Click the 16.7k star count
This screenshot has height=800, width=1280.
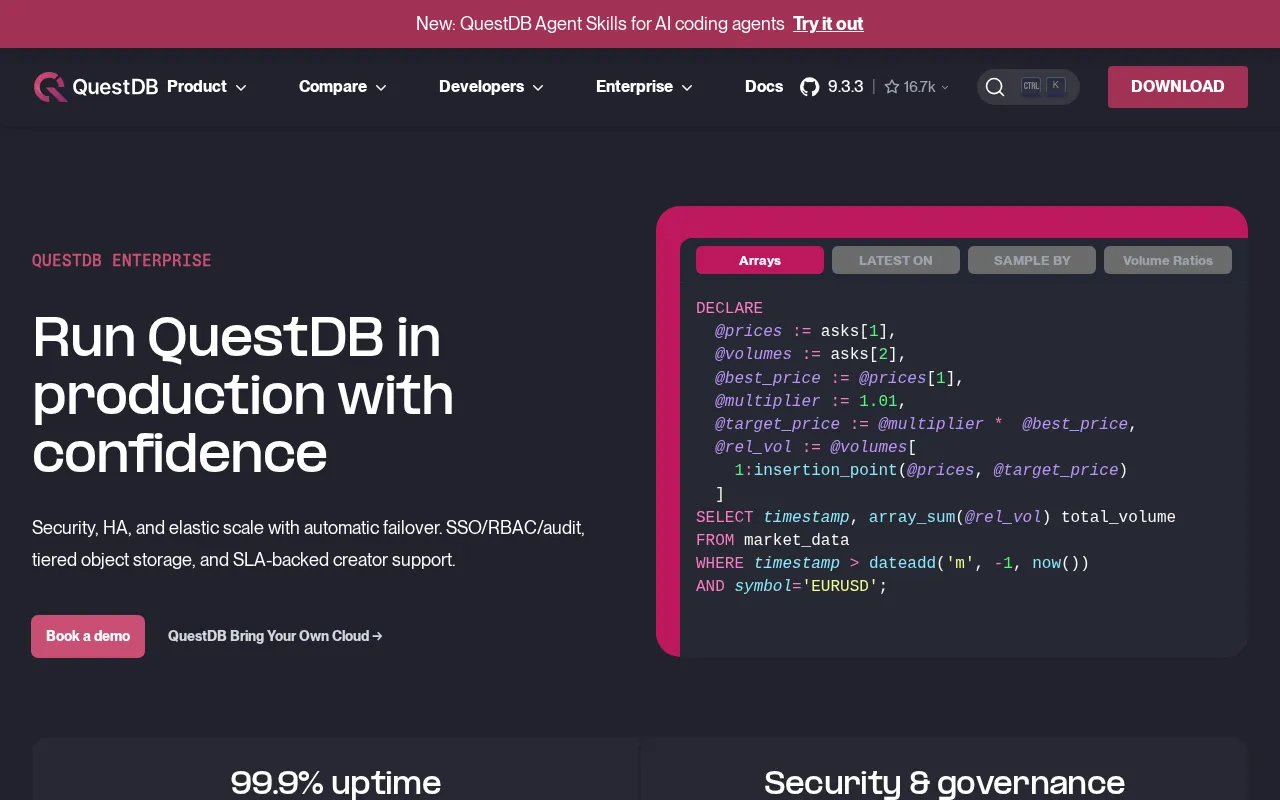pyautogui.click(x=919, y=87)
